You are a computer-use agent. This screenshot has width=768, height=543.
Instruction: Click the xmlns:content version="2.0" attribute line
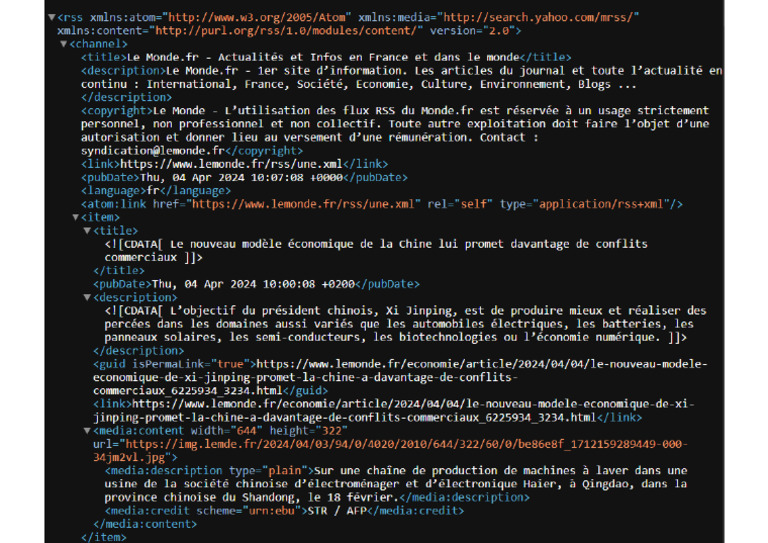coord(289,31)
